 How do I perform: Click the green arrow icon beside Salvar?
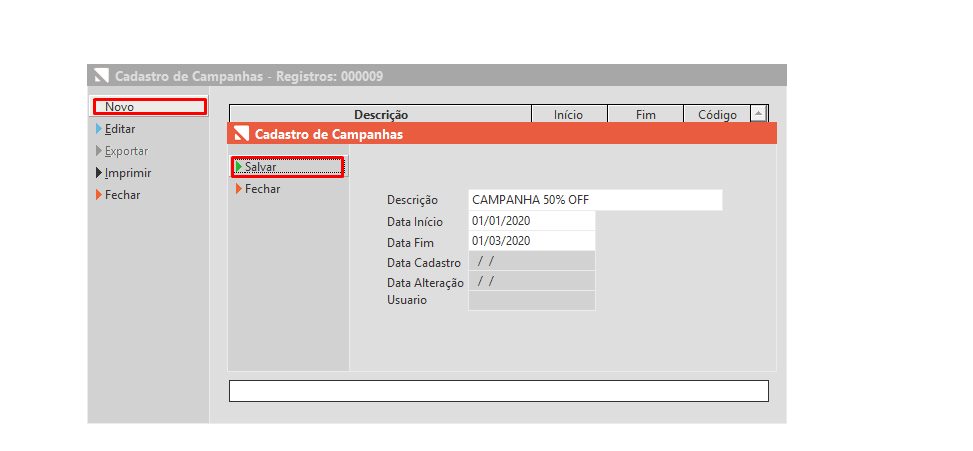[x=239, y=167]
